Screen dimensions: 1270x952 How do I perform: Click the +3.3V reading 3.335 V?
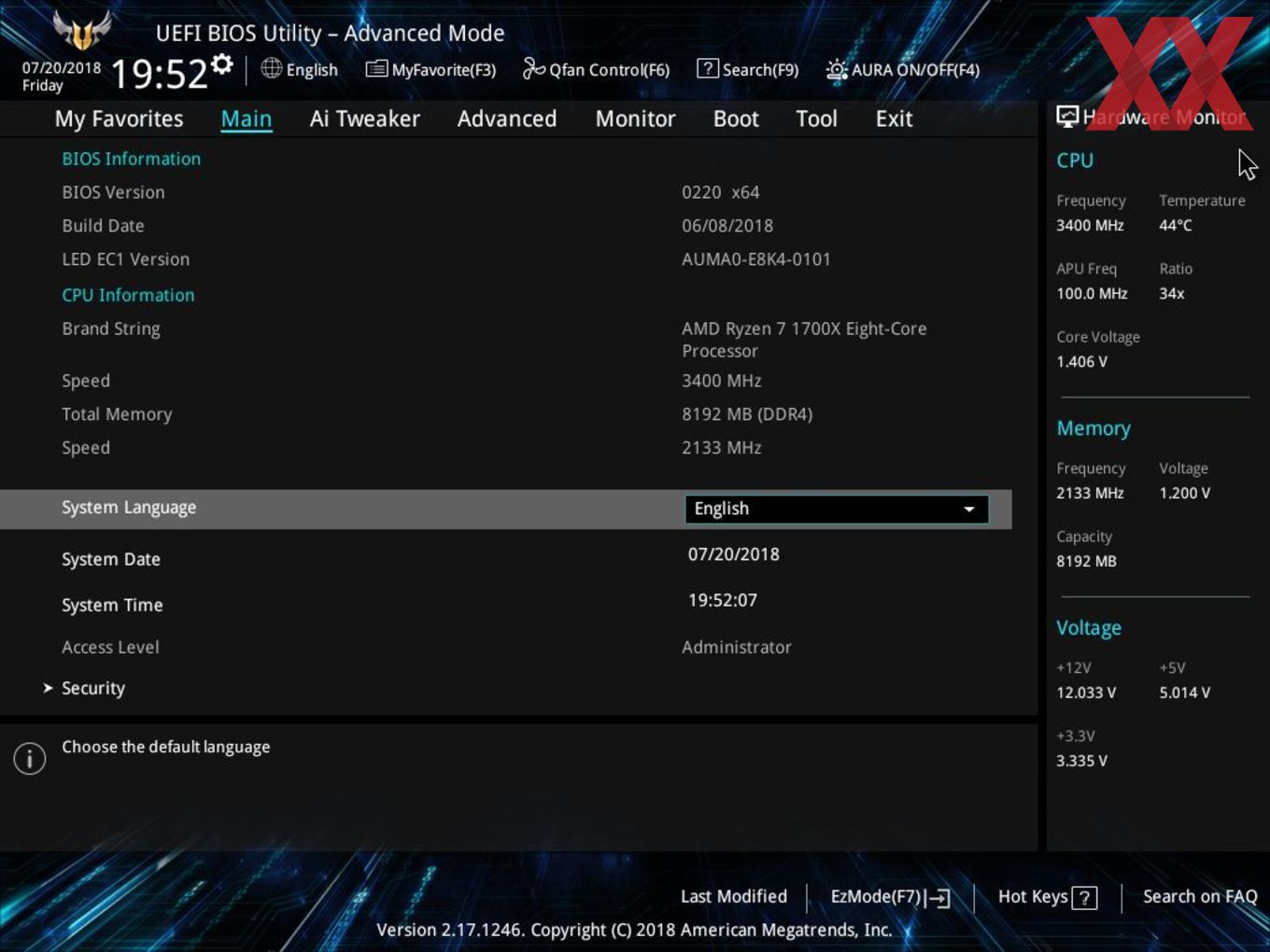[1081, 761]
